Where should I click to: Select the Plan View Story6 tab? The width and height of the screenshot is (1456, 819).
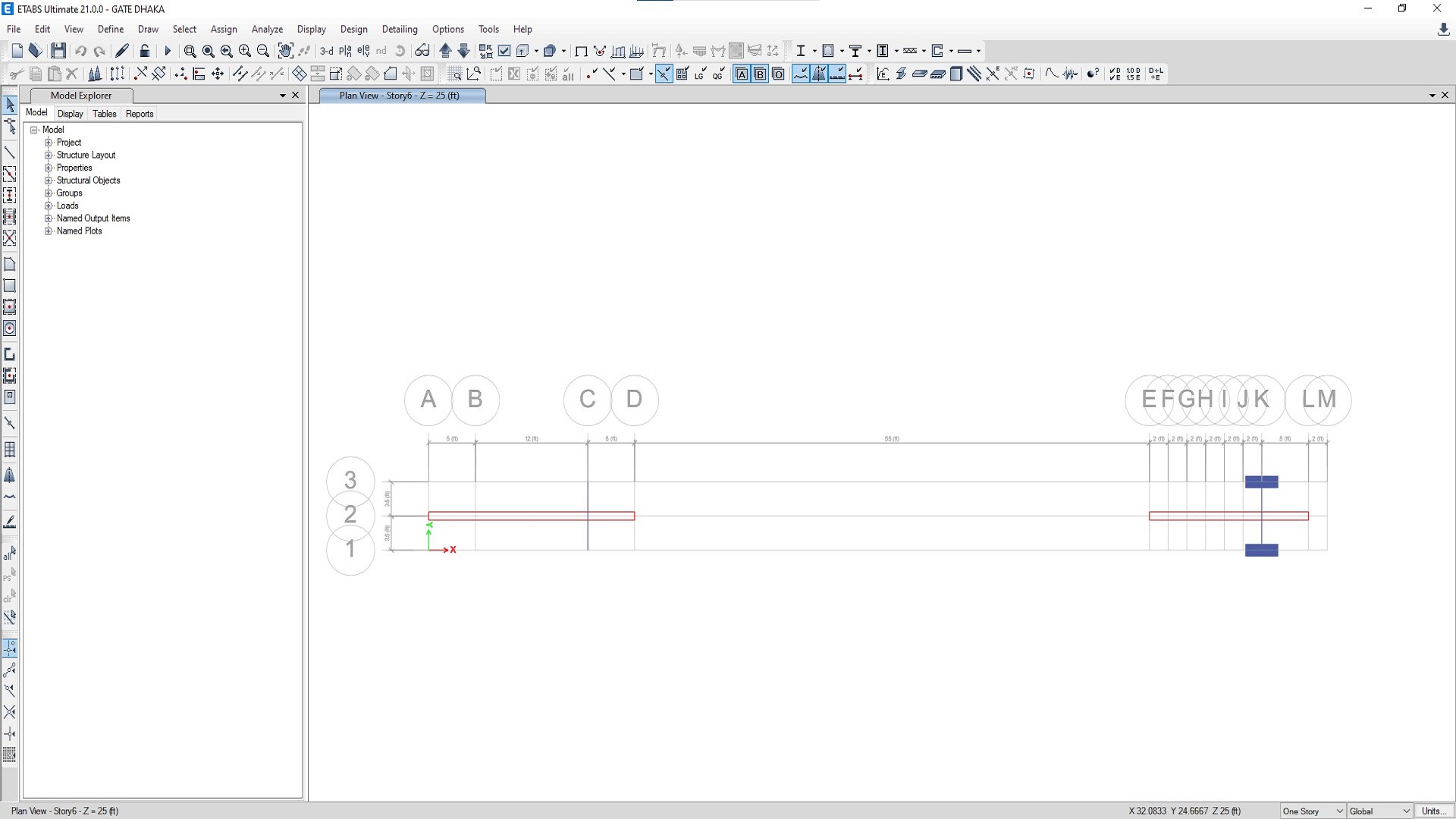[400, 96]
